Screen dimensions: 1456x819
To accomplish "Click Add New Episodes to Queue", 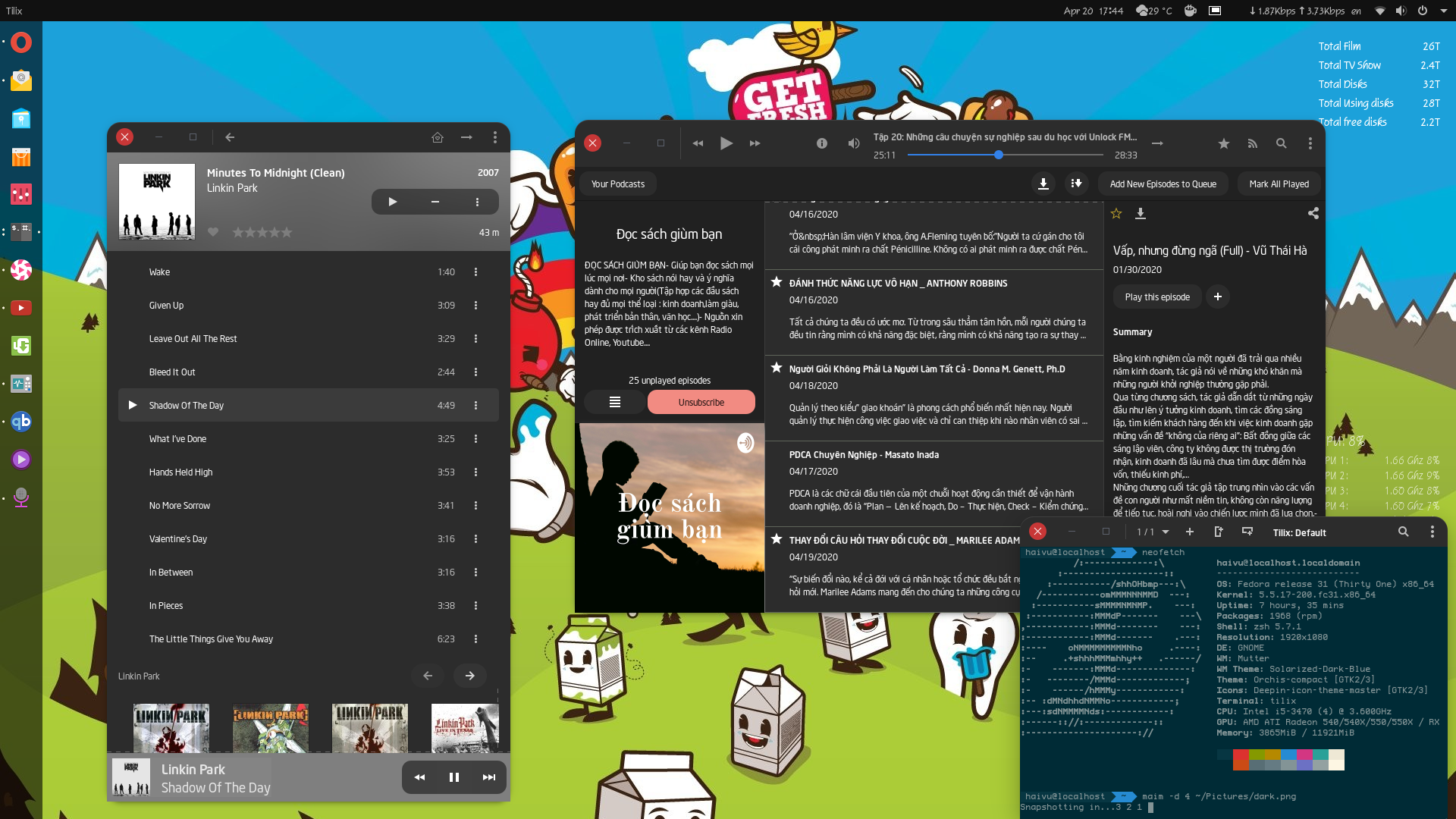I will [1163, 184].
